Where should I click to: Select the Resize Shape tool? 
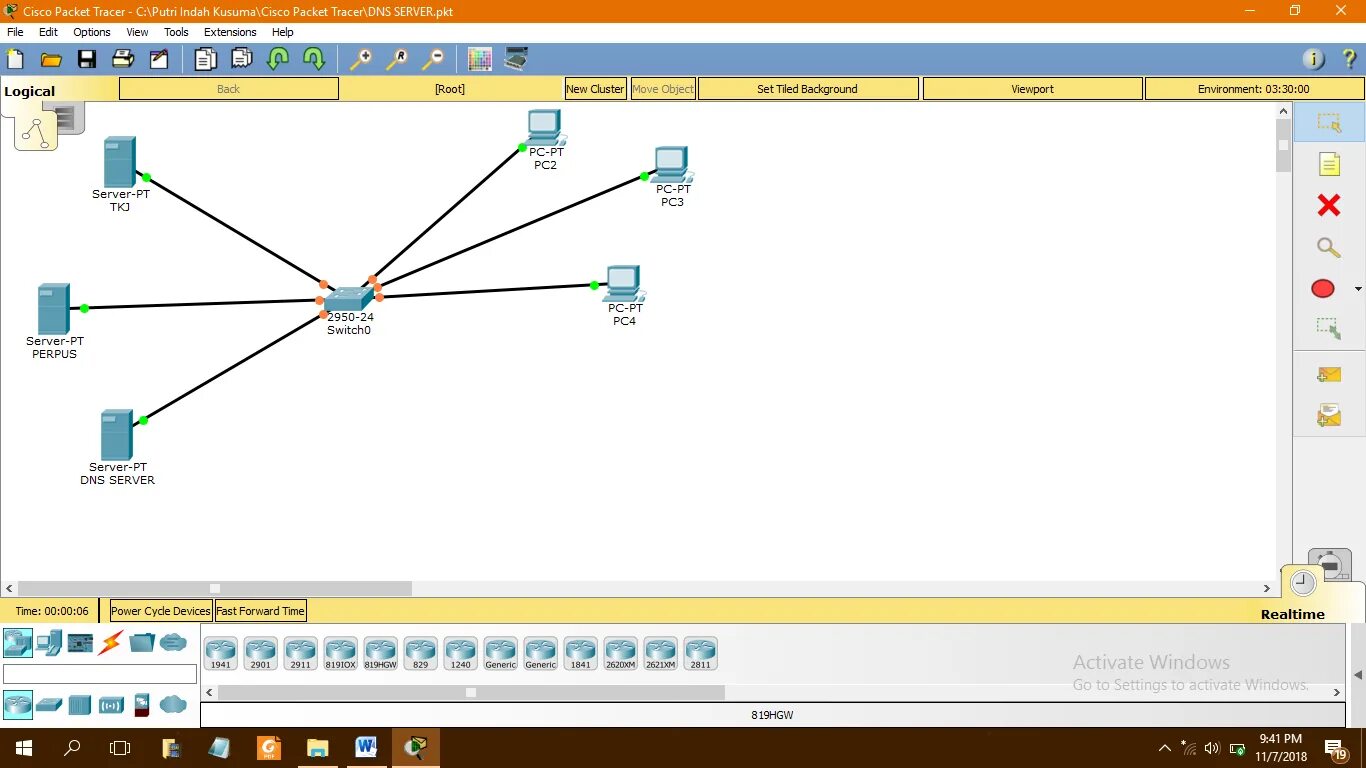coord(1329,327)
